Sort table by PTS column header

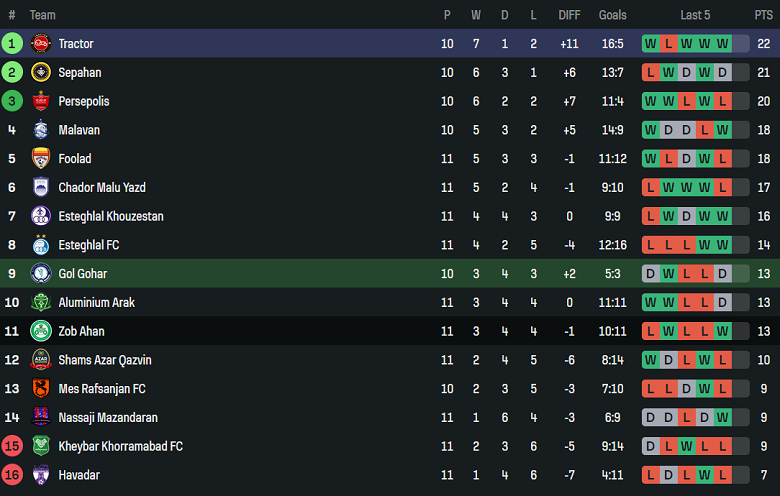tap(764, 15)
